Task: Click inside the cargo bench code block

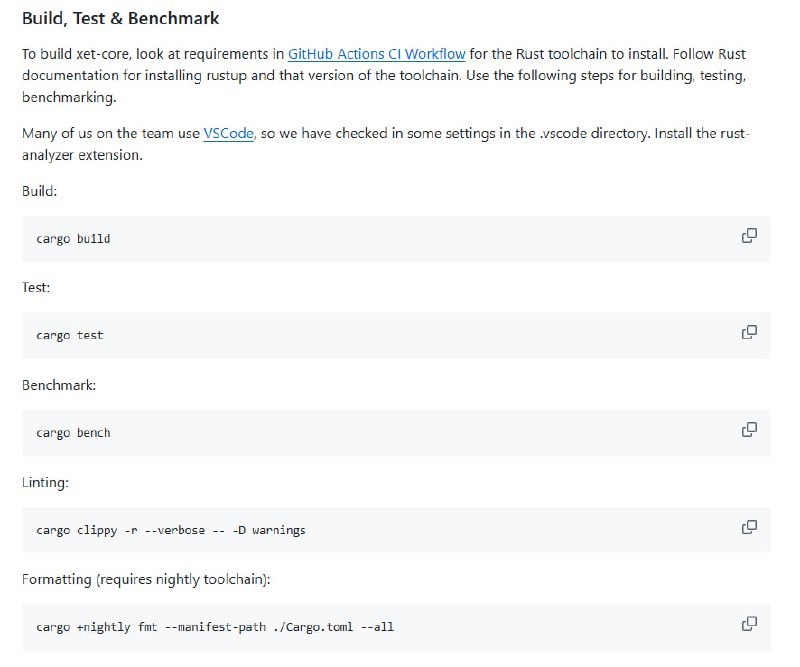Action: click(73, 432)
